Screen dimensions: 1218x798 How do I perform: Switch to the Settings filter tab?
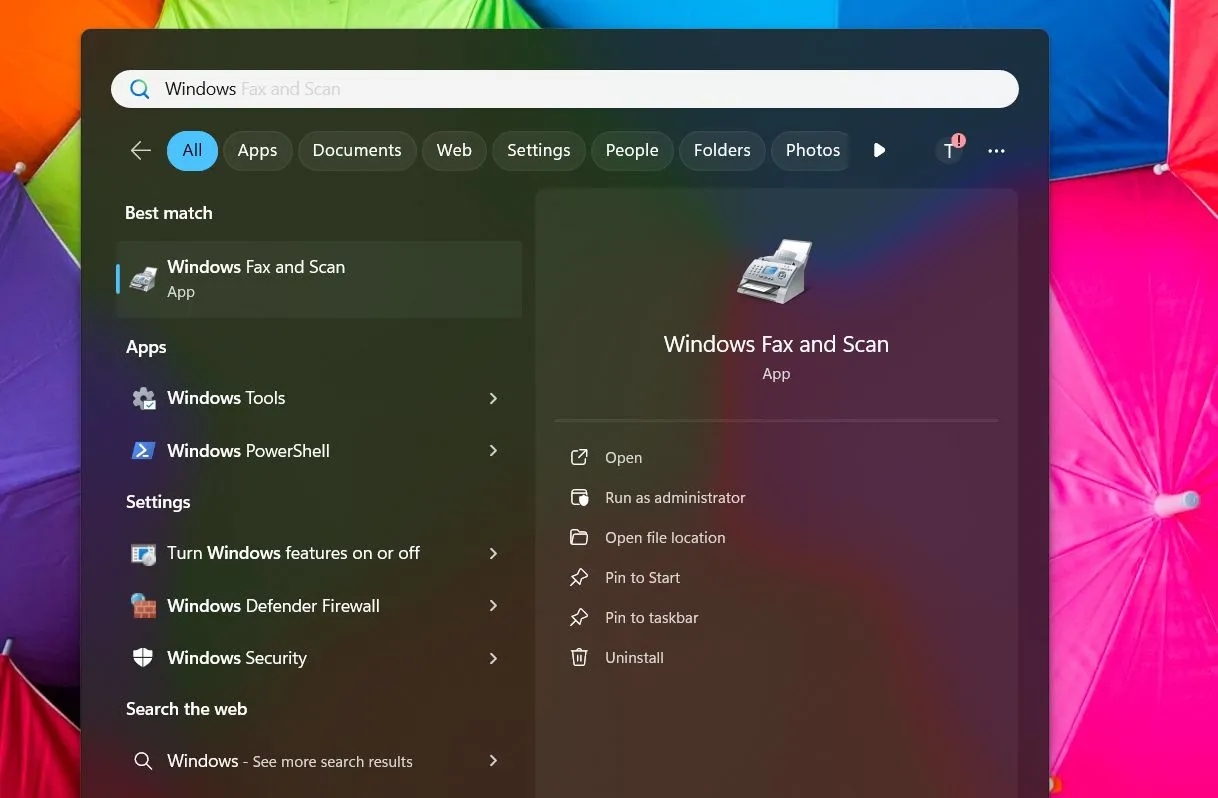point(538,150)
